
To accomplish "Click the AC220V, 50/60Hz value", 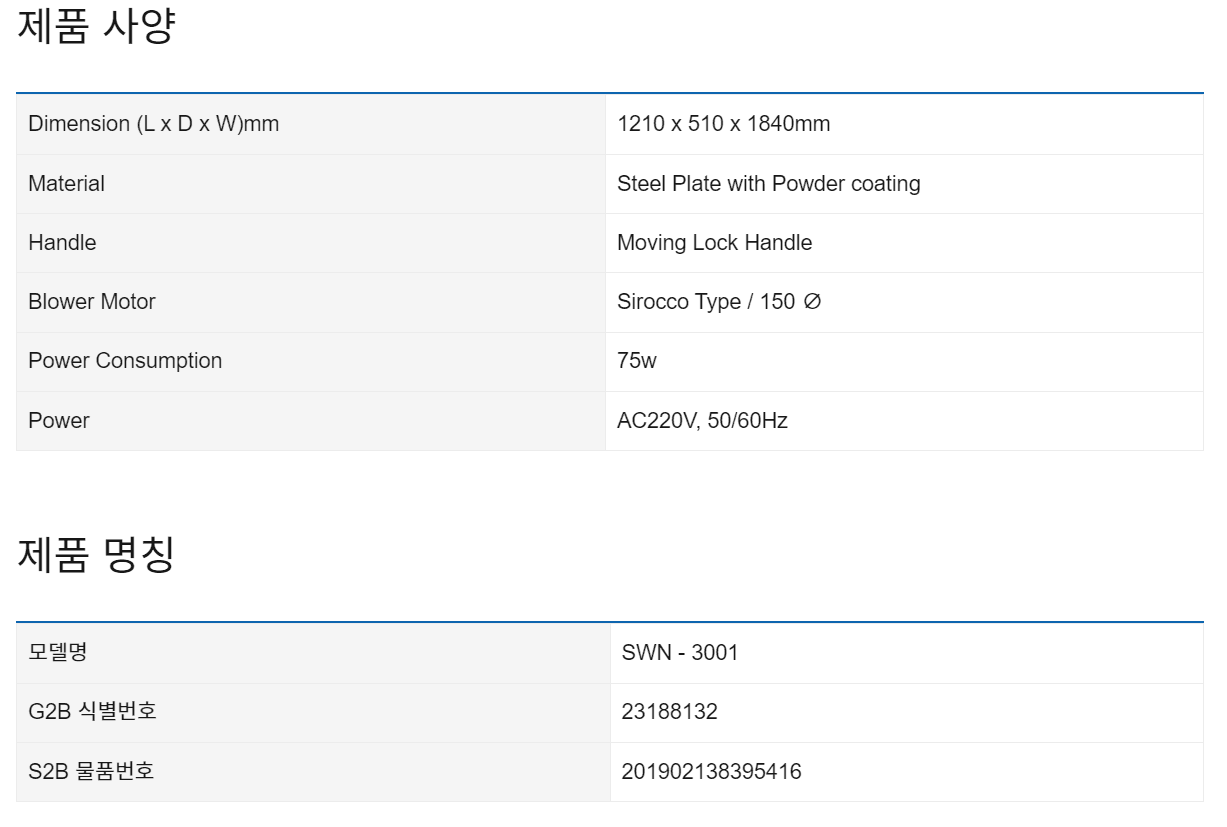I will 702,421.
